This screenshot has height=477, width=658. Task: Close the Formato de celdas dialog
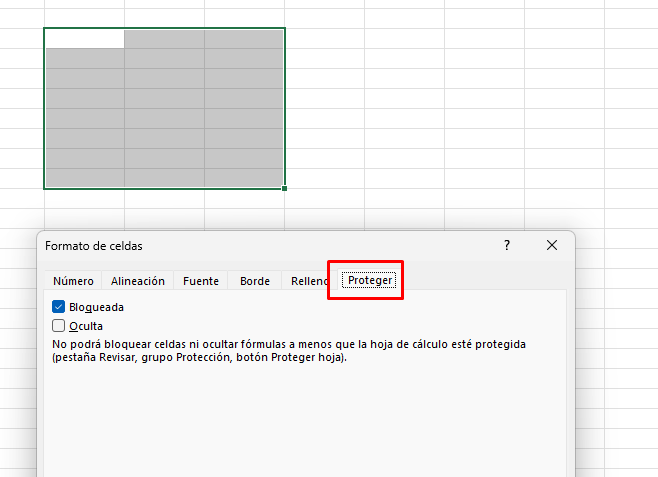click(552, 245)
